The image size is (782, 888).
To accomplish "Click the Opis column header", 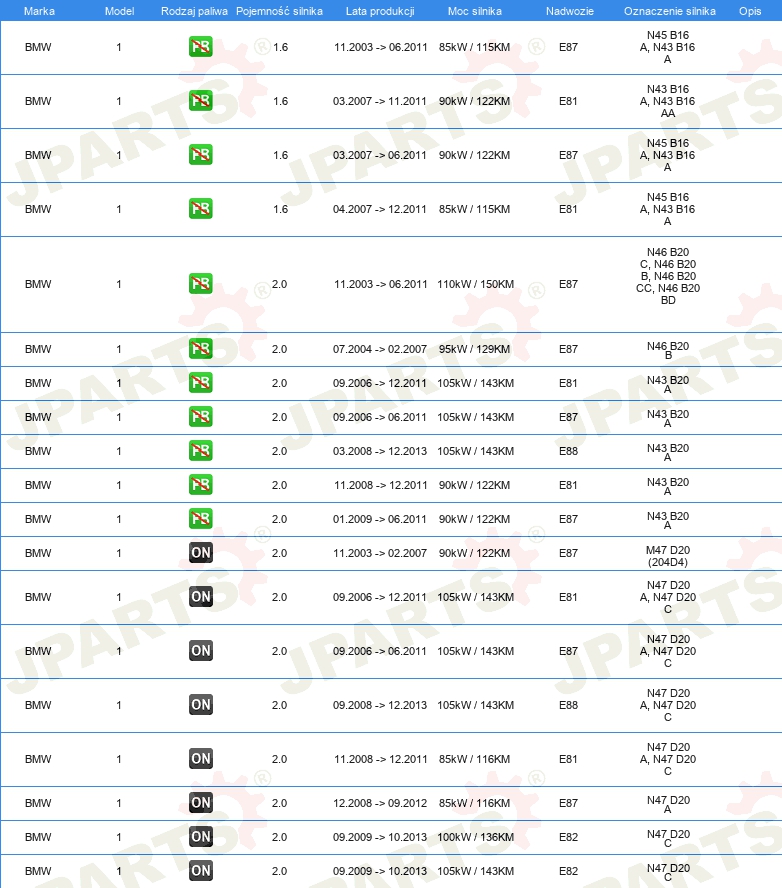I will click(750, 11).
